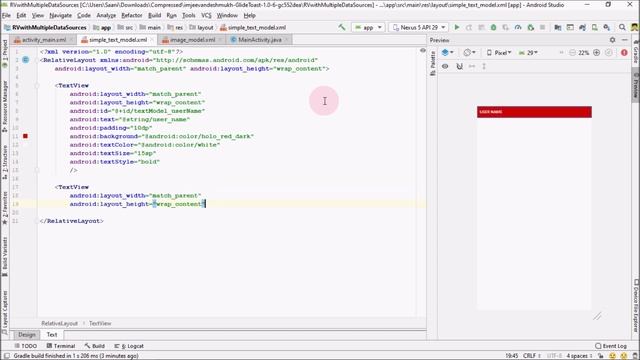Image resolution: width=640 pixels, height=360 pixels.
Task: Open the Event Log
Action: [611, 346]
